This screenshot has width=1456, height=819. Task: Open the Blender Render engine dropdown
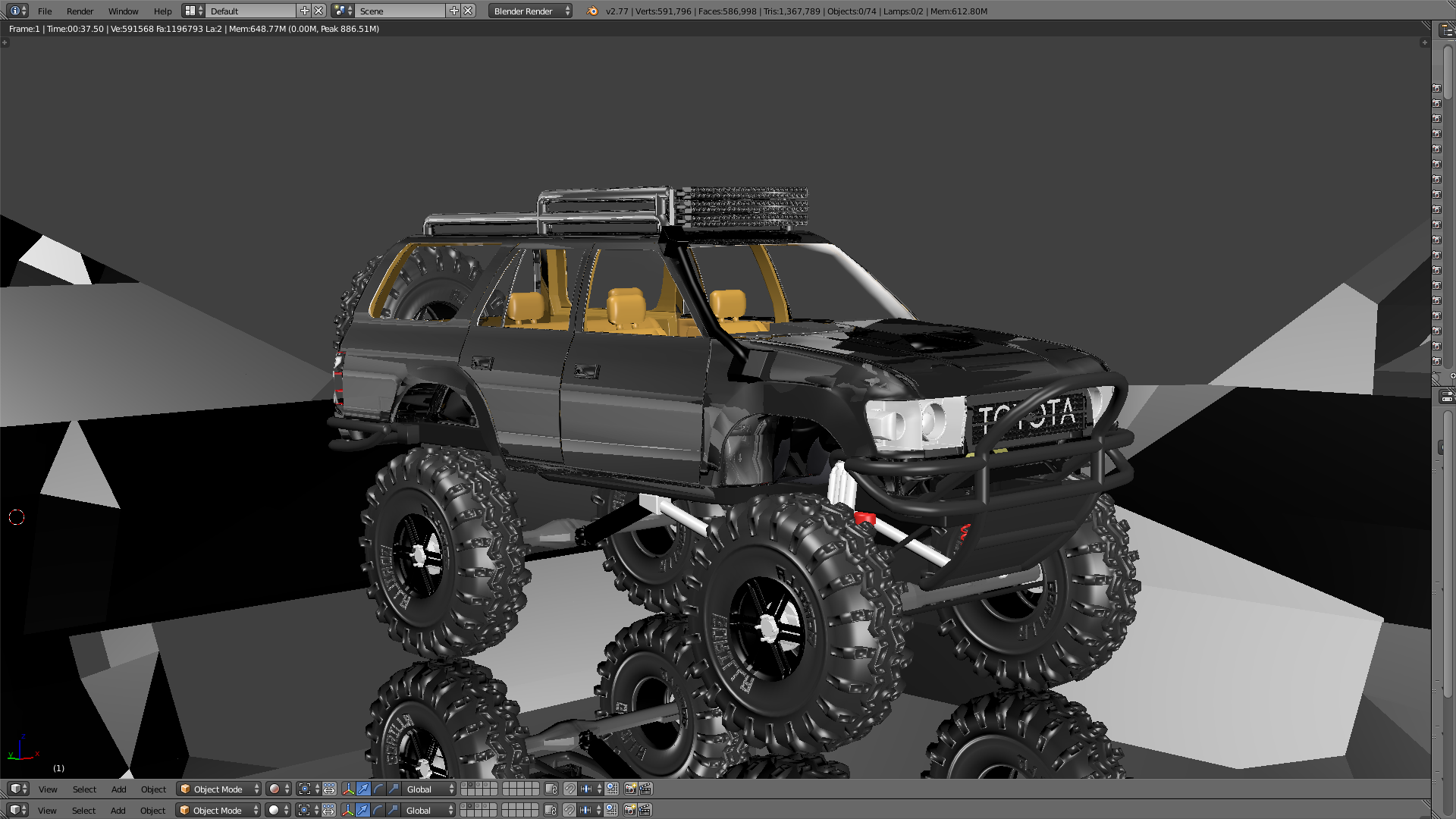(x=530, y=11)
